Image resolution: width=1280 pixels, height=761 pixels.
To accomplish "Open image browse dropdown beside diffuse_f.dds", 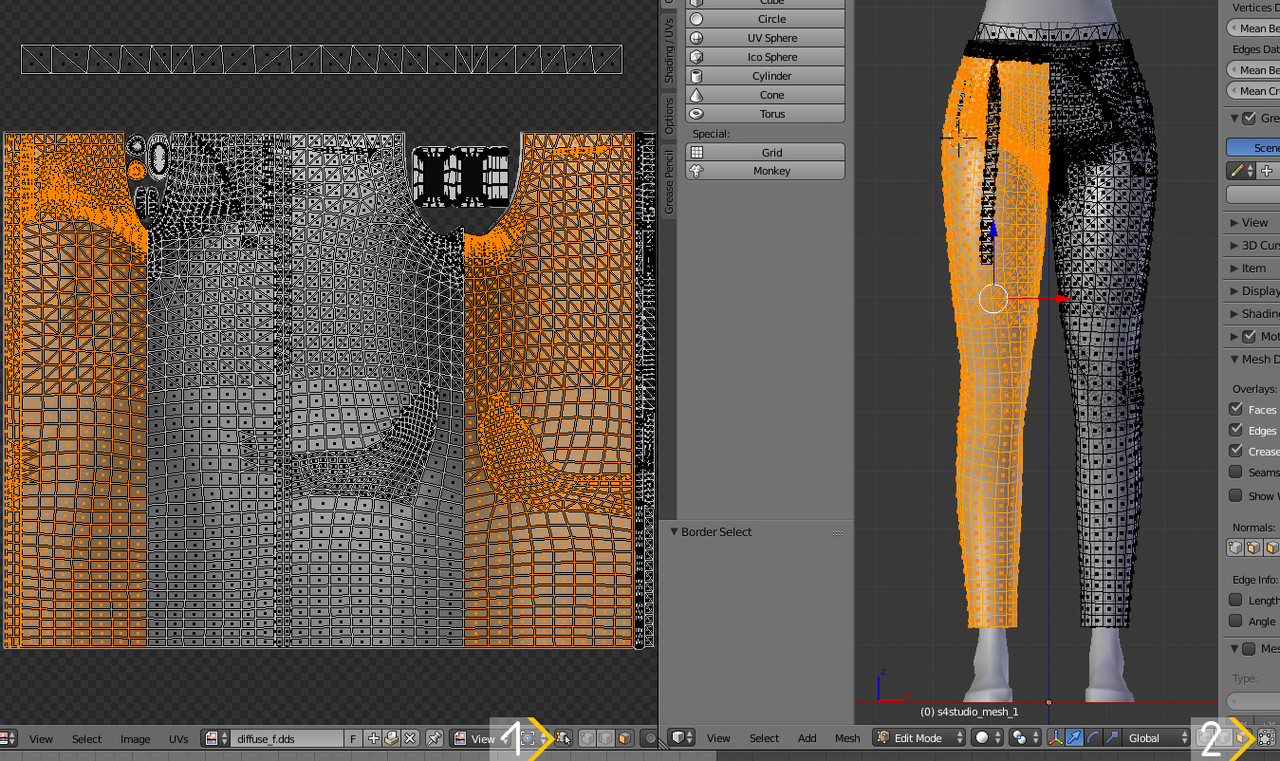I will tap(214, 739).
